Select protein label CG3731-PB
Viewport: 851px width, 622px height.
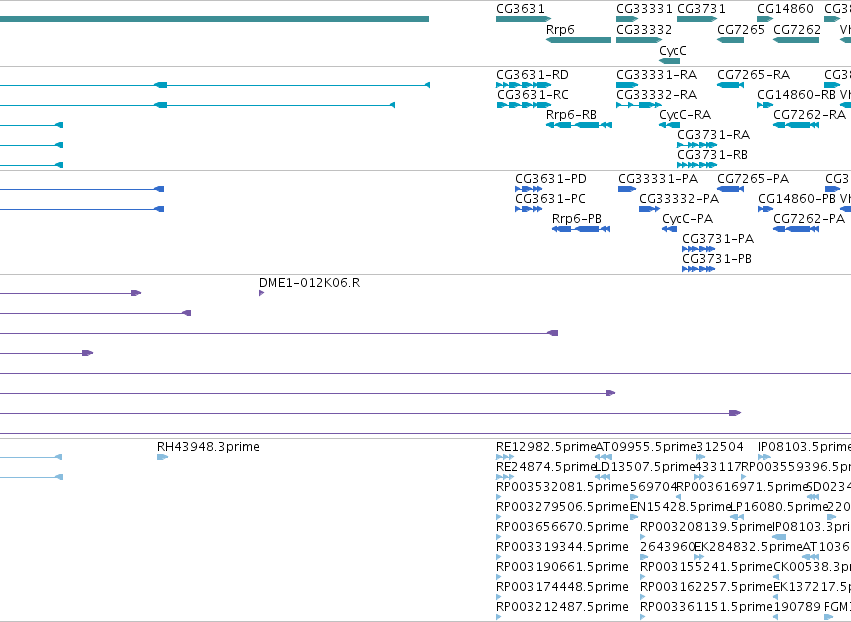717,259
